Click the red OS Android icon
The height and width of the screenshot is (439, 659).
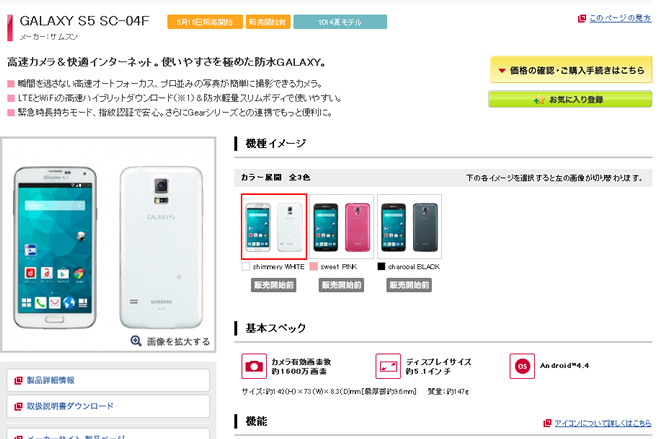pyautogui.click(x=522, y=366)
